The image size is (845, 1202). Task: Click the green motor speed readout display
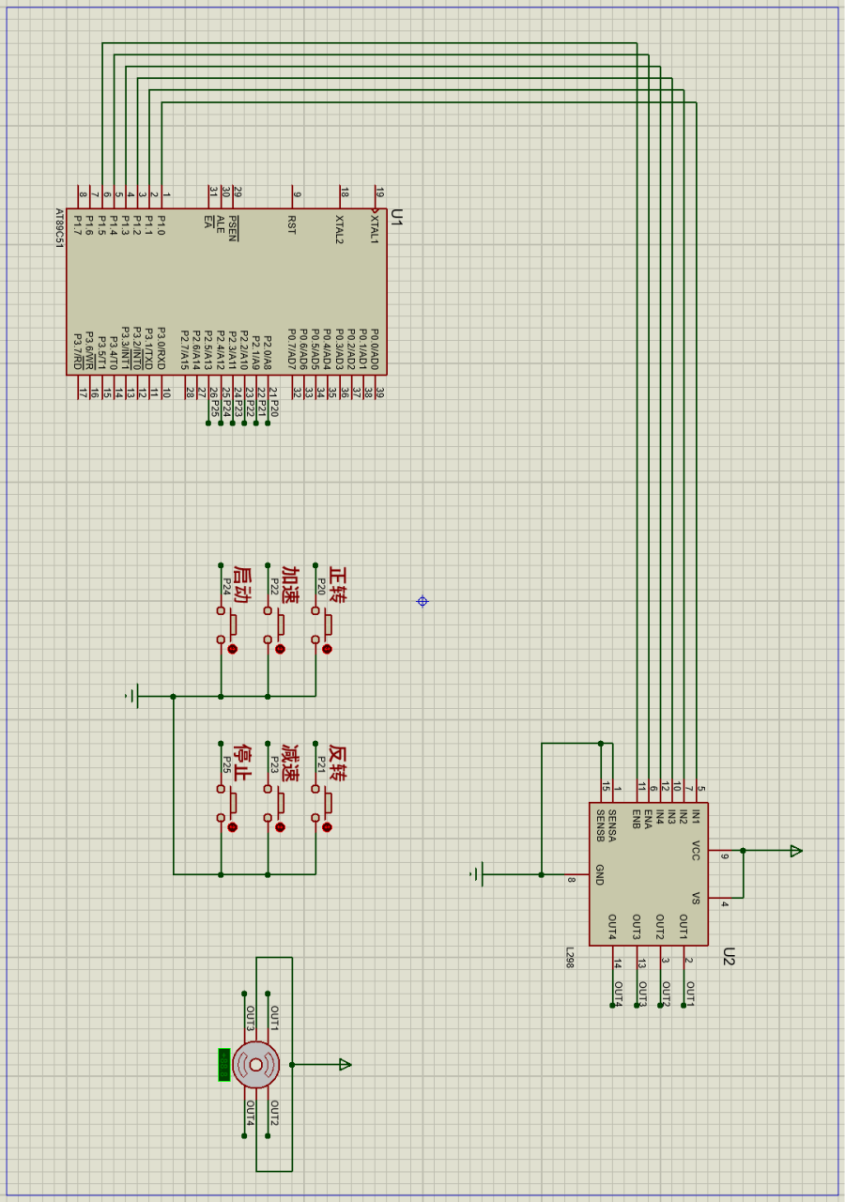coord(224,1064)
